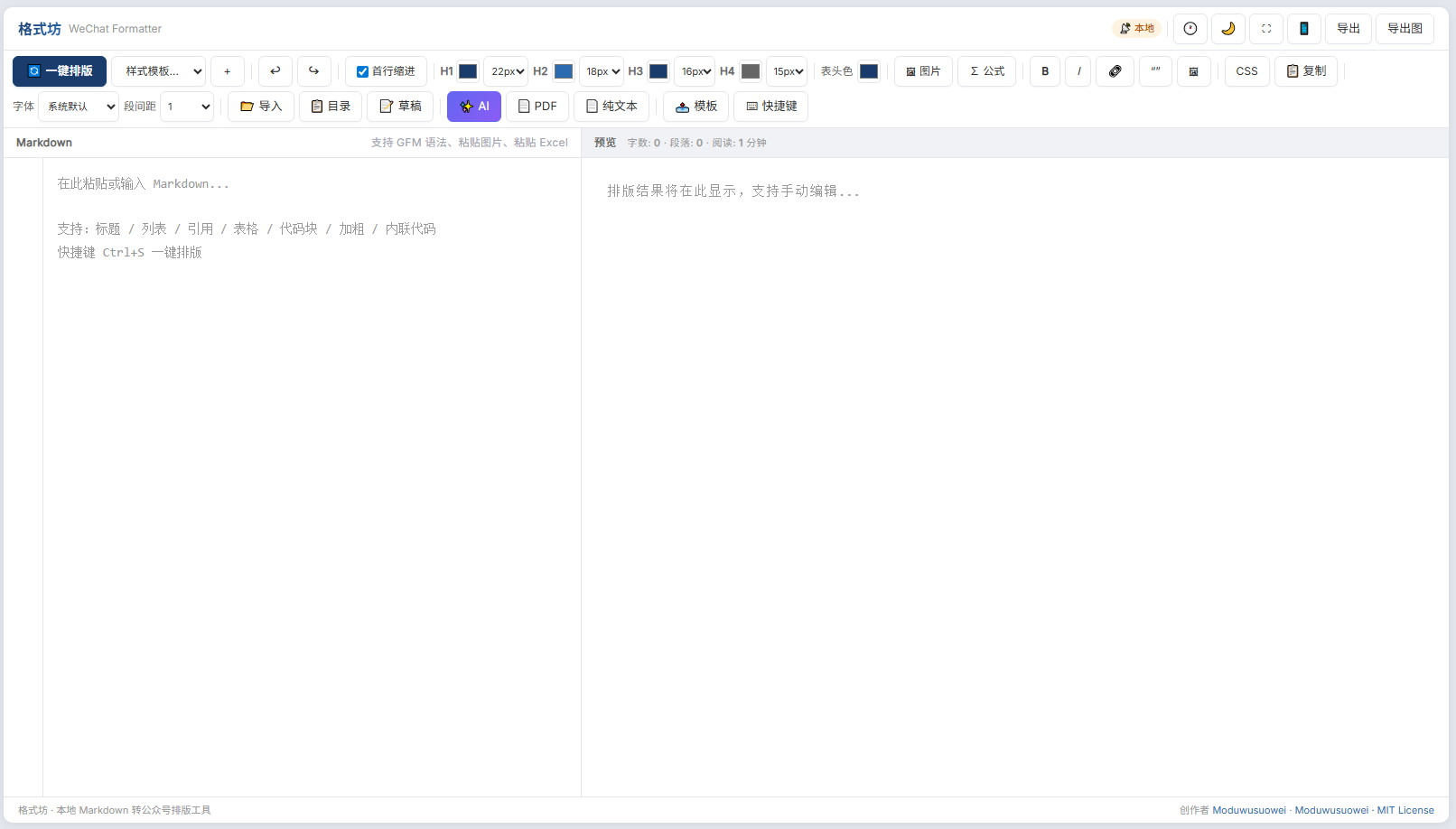Click the 一键排版 format button
Image resolution: width=1456 pixels, height=829 pixels.
[x=60, y=71]
